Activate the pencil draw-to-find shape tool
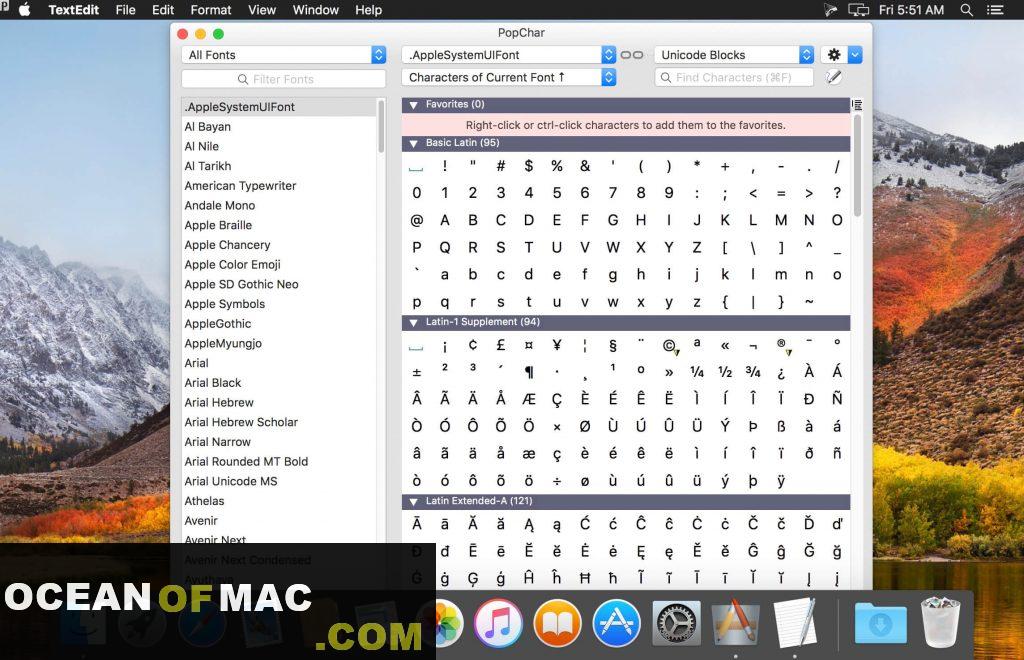The image size is (1024, 660). [834, 78]
